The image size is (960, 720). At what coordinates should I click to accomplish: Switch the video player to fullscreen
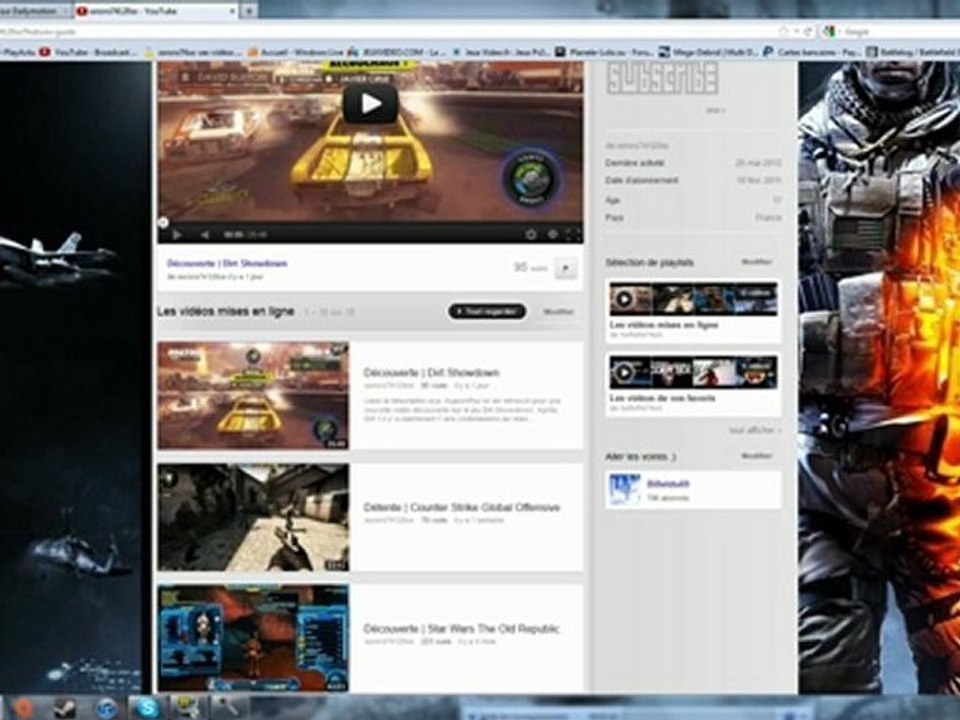point(573,234)
